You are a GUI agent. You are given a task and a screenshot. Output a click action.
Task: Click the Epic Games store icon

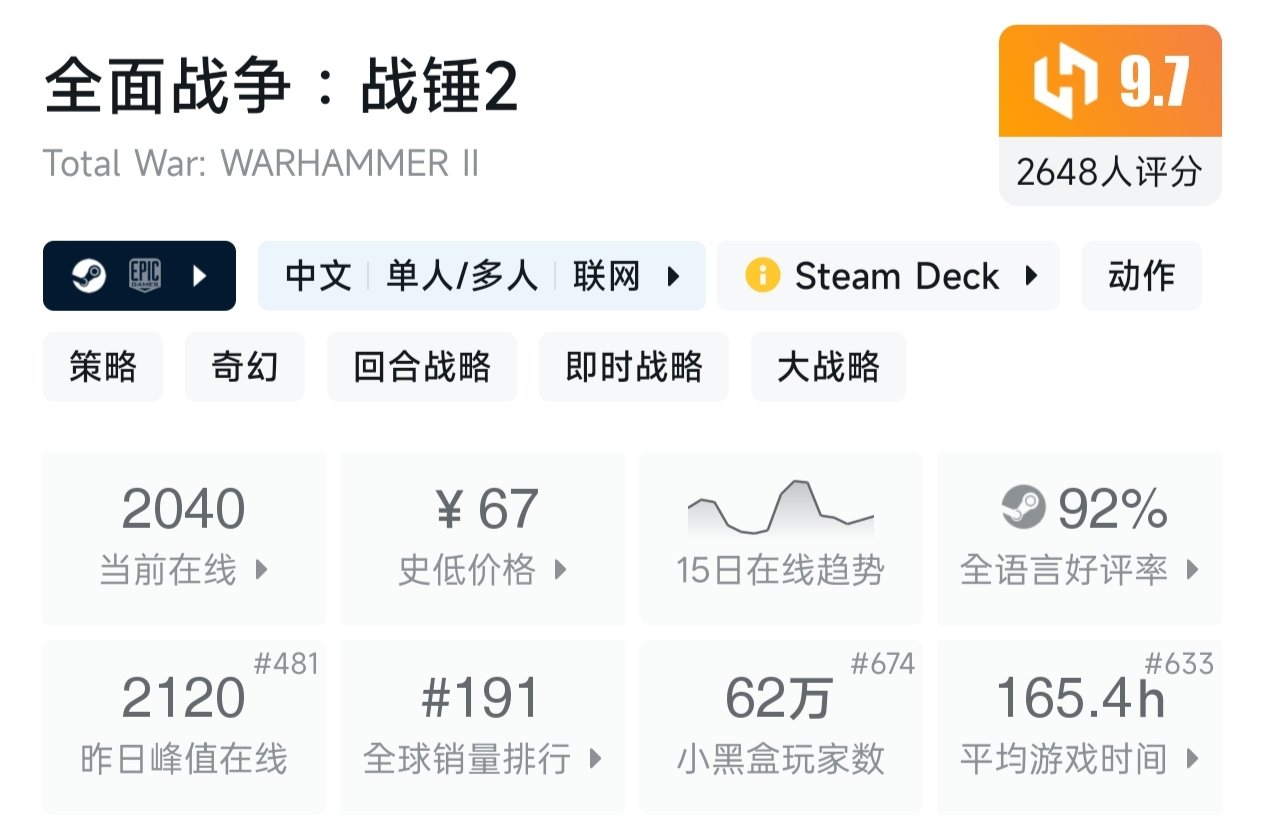[145, 276]
